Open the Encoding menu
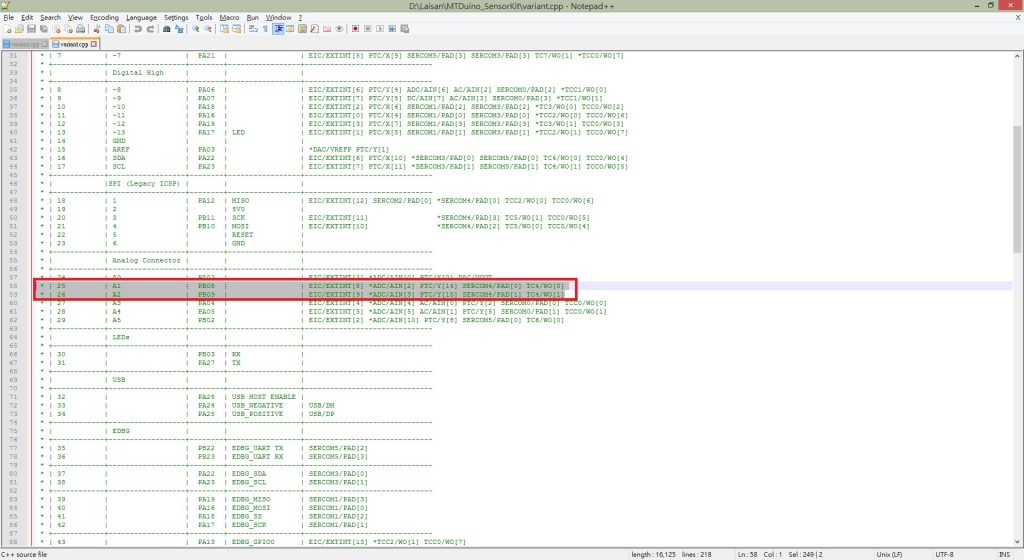1024x560 pixels. pos(104,18)
